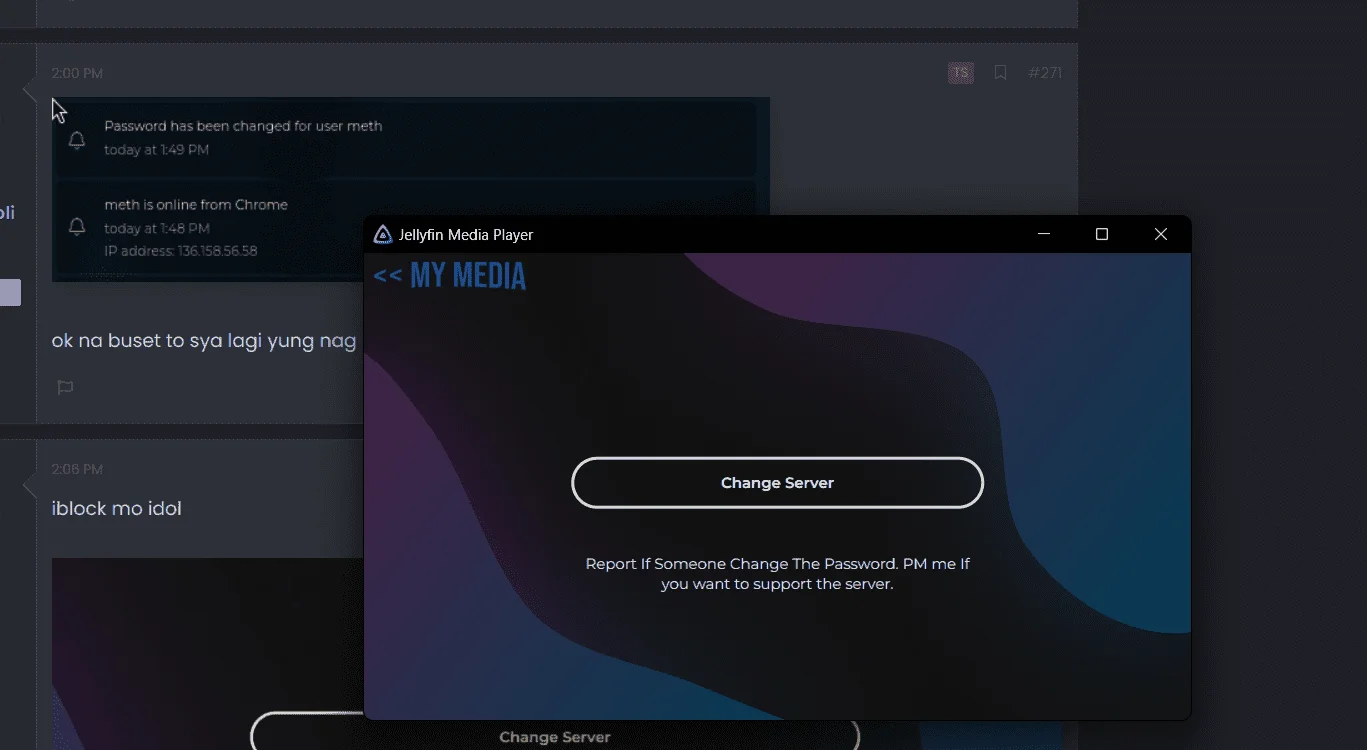
Task: Click the TS badge on post #271
Action: point(961,73)
